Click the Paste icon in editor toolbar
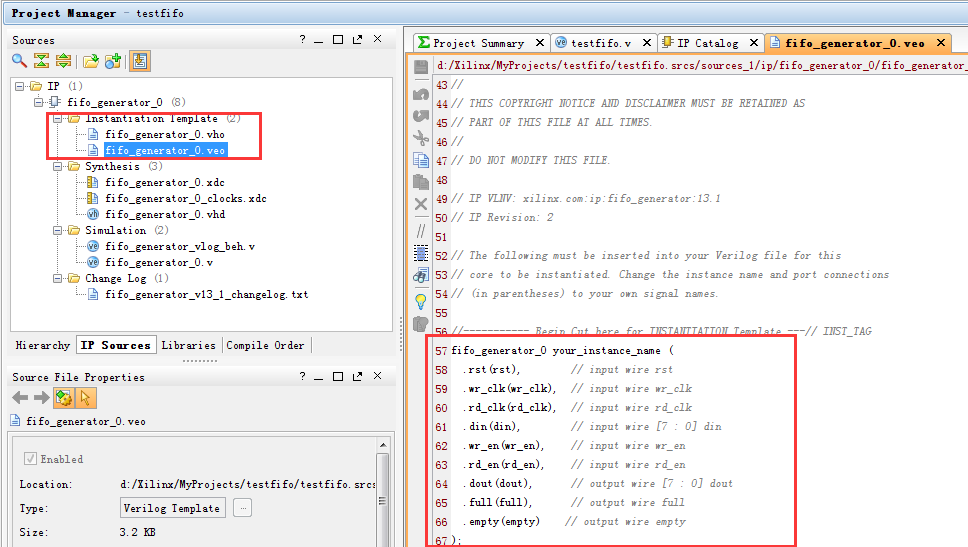 (x=421, y=182)
